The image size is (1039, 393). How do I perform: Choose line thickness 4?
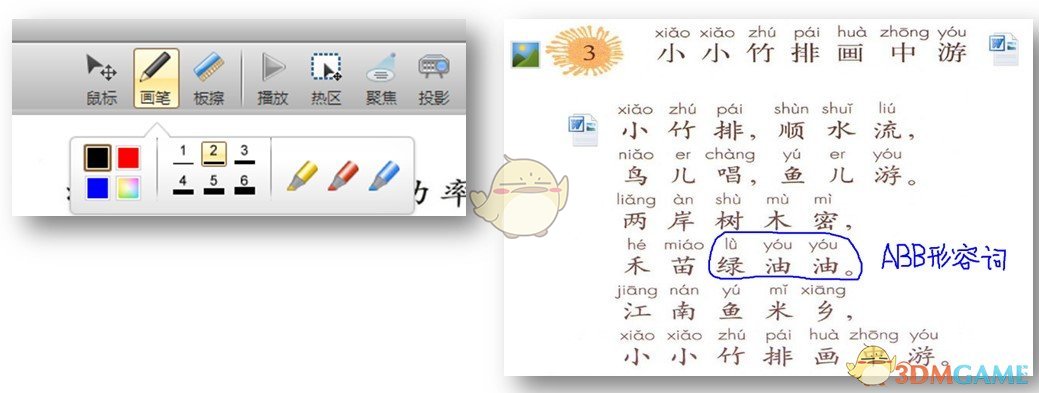point(183,184)
